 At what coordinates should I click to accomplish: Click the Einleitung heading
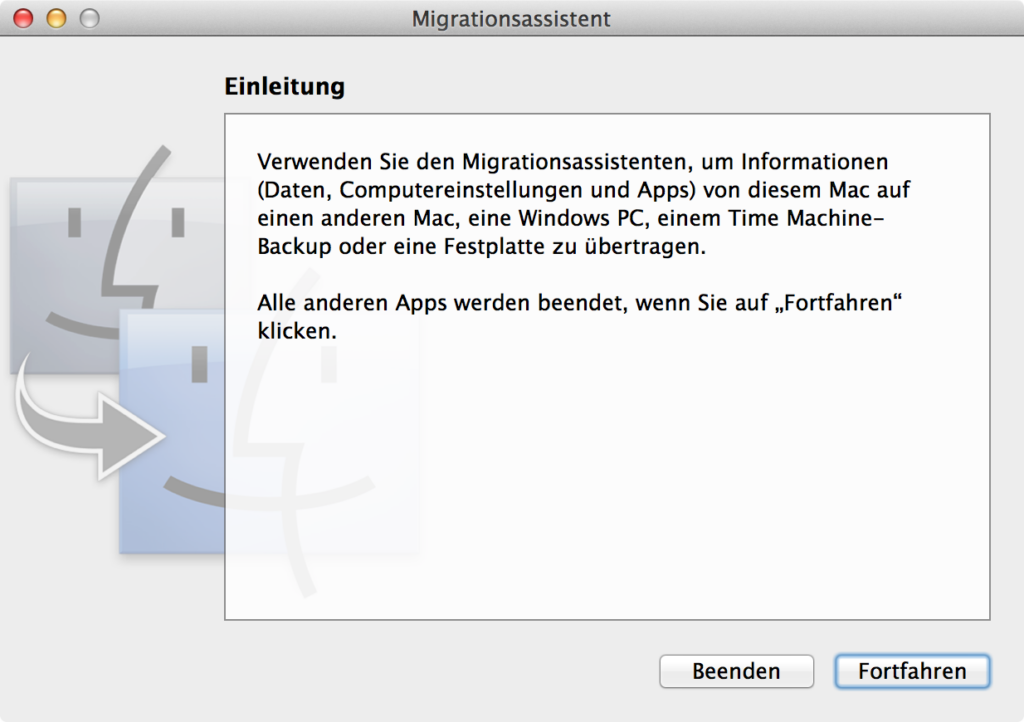click(x=285, y=86)
